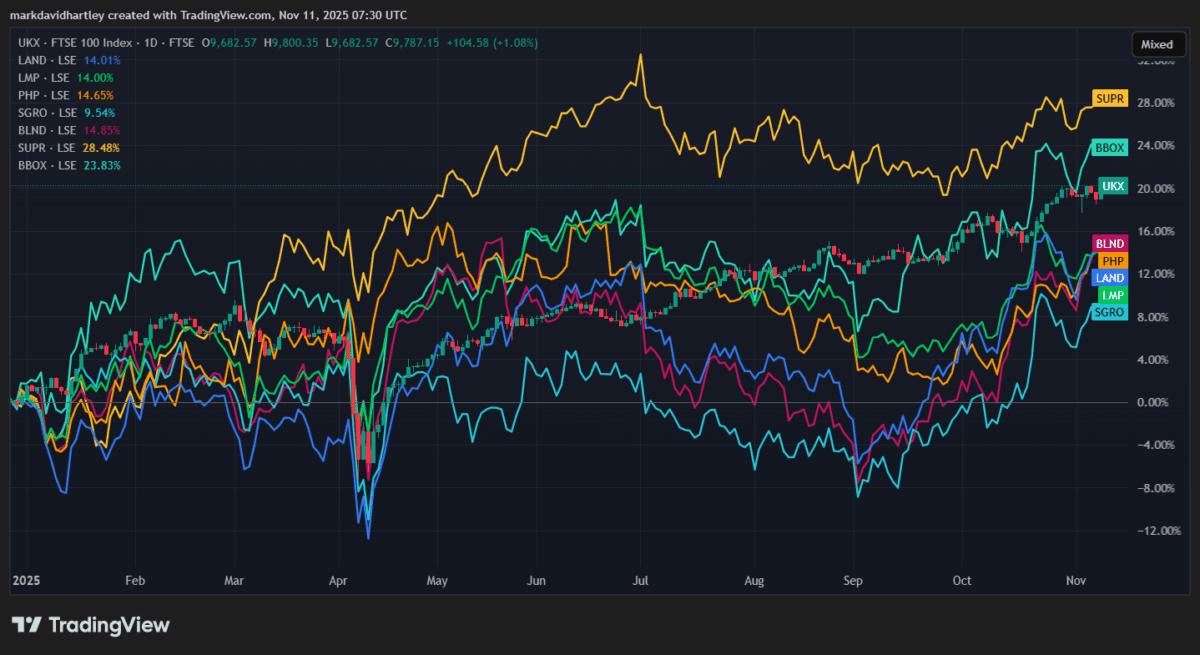Click the SGRO color tag on the price scale
The width and height of the screenshot is (1200, 655).
click(1108, 311)
